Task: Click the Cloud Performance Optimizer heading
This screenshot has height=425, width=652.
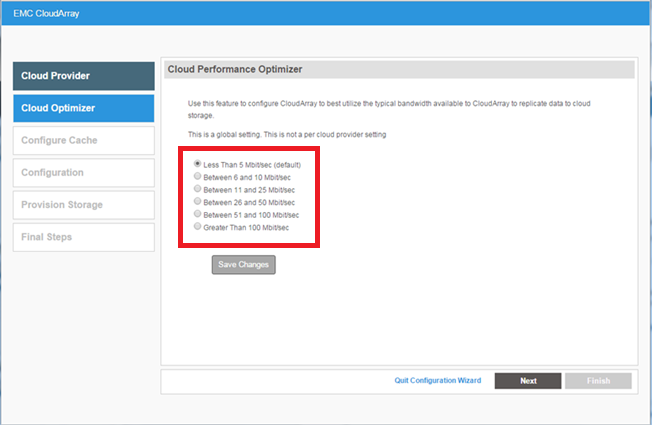Action: coord(235,69)
